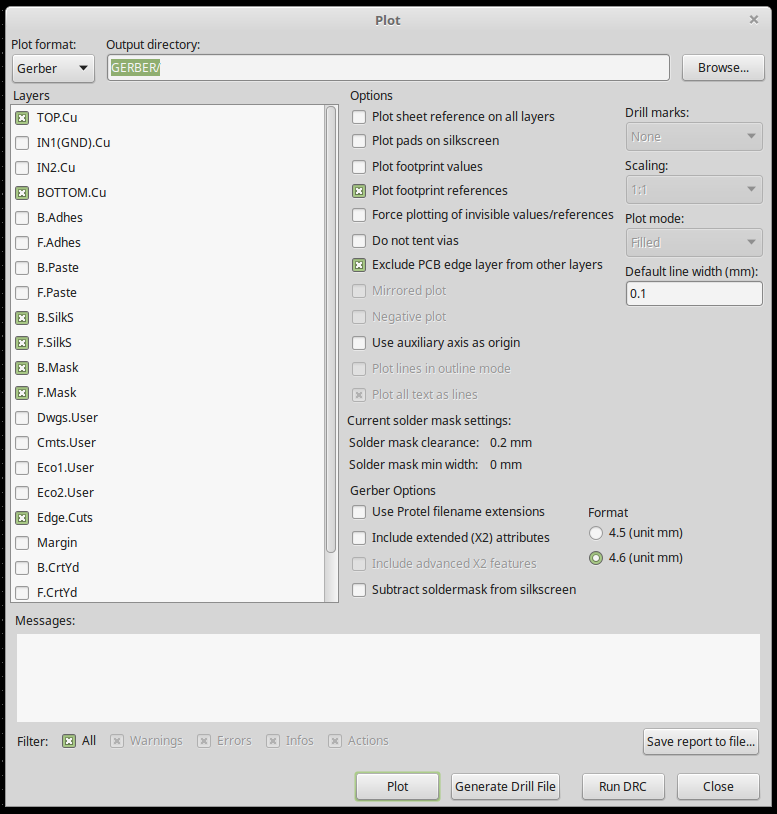Screen dimensions: 777x814
Task: Open the Plot format dropdown
Action: tap(53, 68)
